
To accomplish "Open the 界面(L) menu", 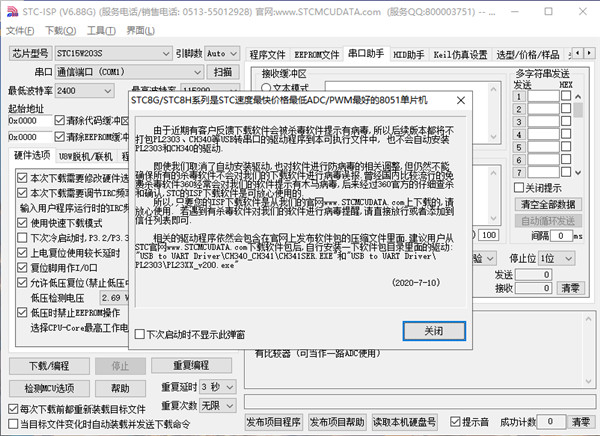I will click(x=140, y=31).
